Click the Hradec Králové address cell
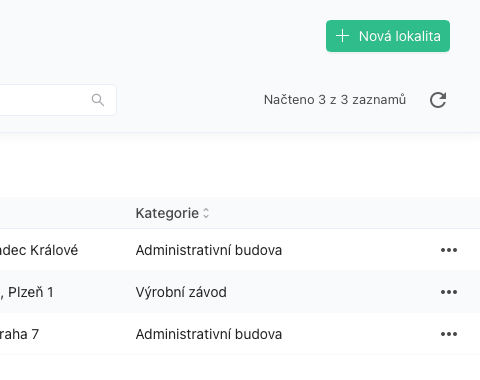This screenshot has width=480, height=380. tap(39, 250)
